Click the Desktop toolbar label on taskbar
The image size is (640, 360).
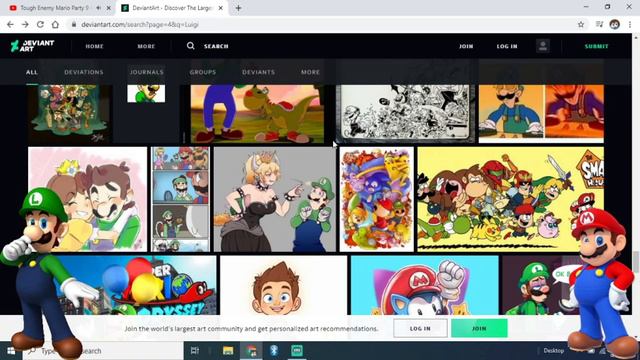coord(553,351)
